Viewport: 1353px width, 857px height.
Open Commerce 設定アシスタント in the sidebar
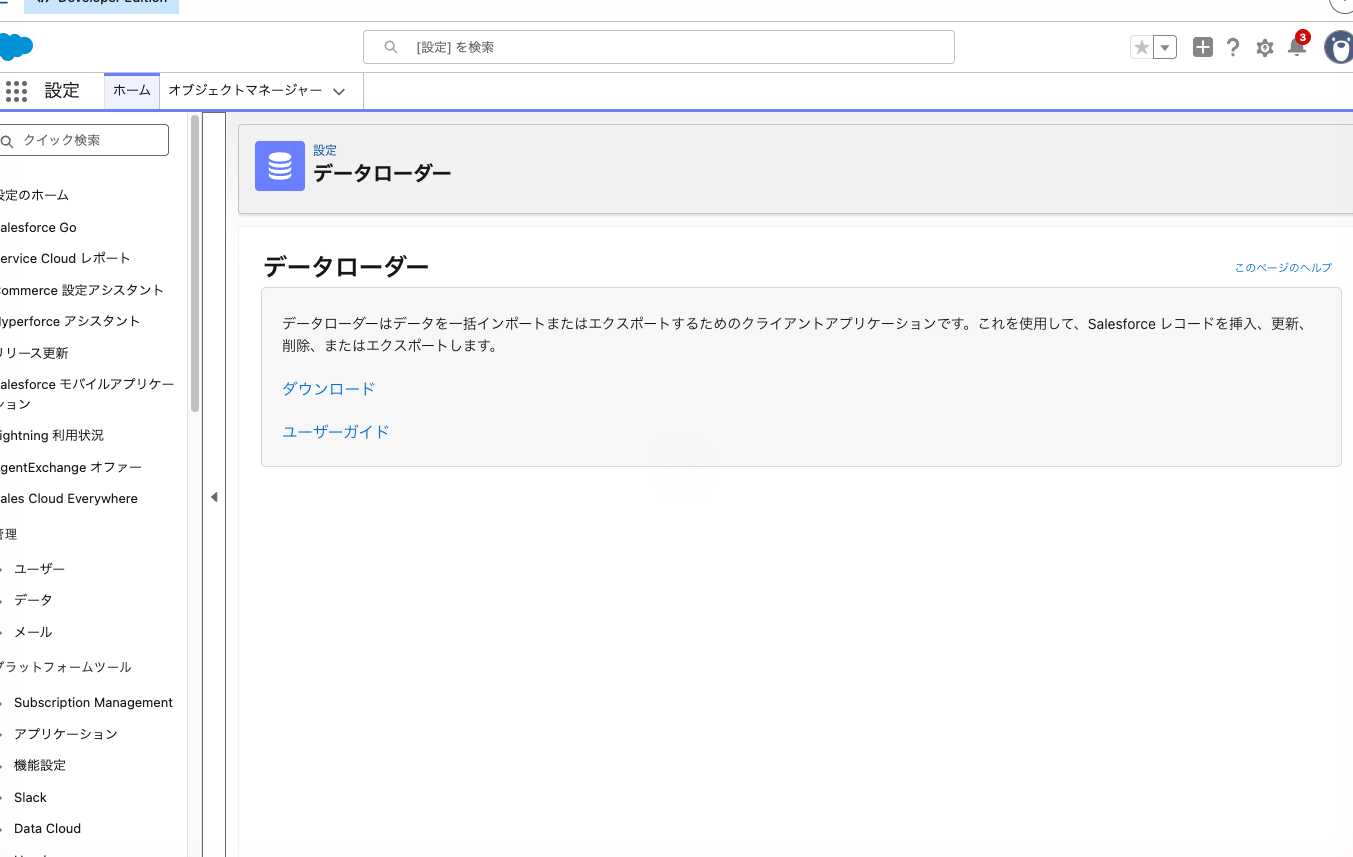pos(82,290)
